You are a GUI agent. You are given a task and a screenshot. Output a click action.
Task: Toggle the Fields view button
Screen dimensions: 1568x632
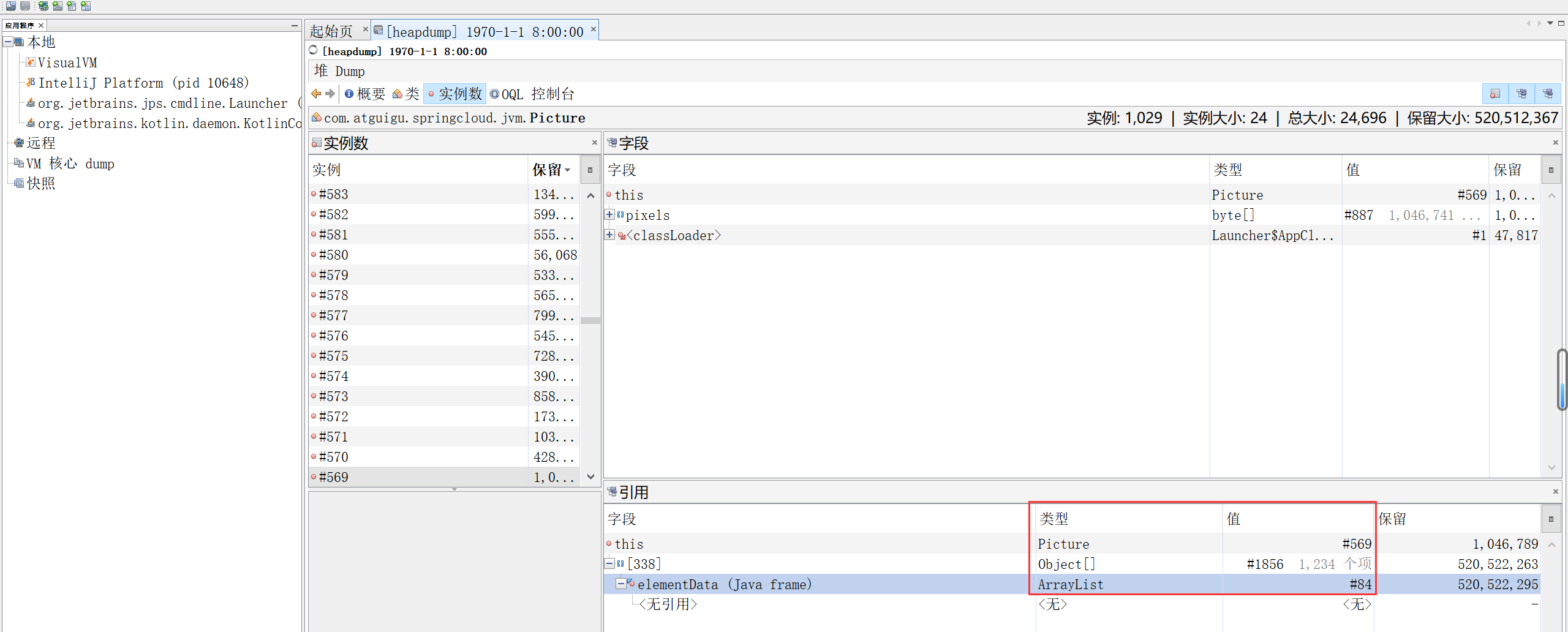tap(1521, 94)
